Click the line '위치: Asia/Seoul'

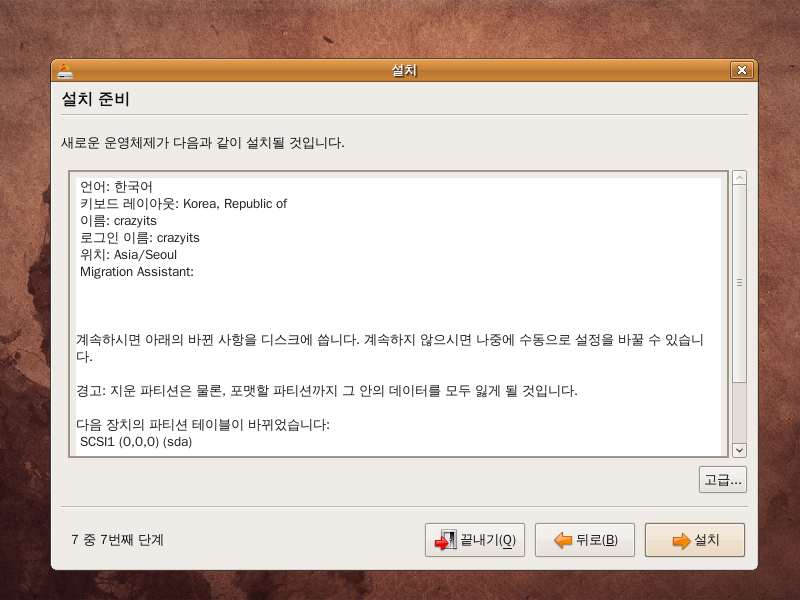[129, 255]
